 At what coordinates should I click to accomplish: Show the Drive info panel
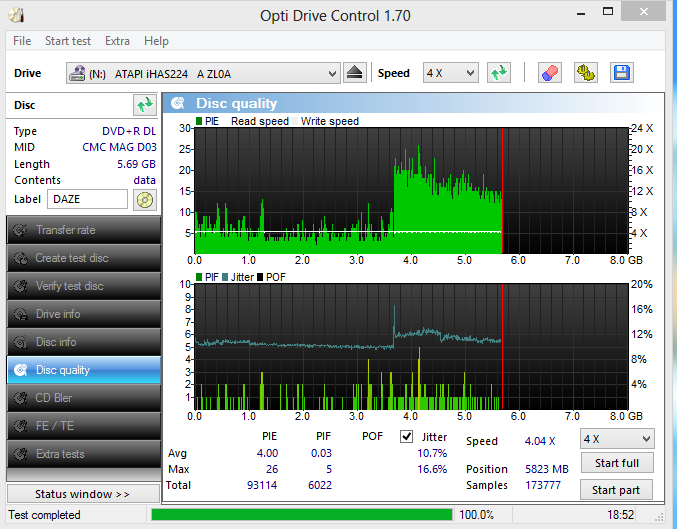pyautogui.click(x=84, y=314)
